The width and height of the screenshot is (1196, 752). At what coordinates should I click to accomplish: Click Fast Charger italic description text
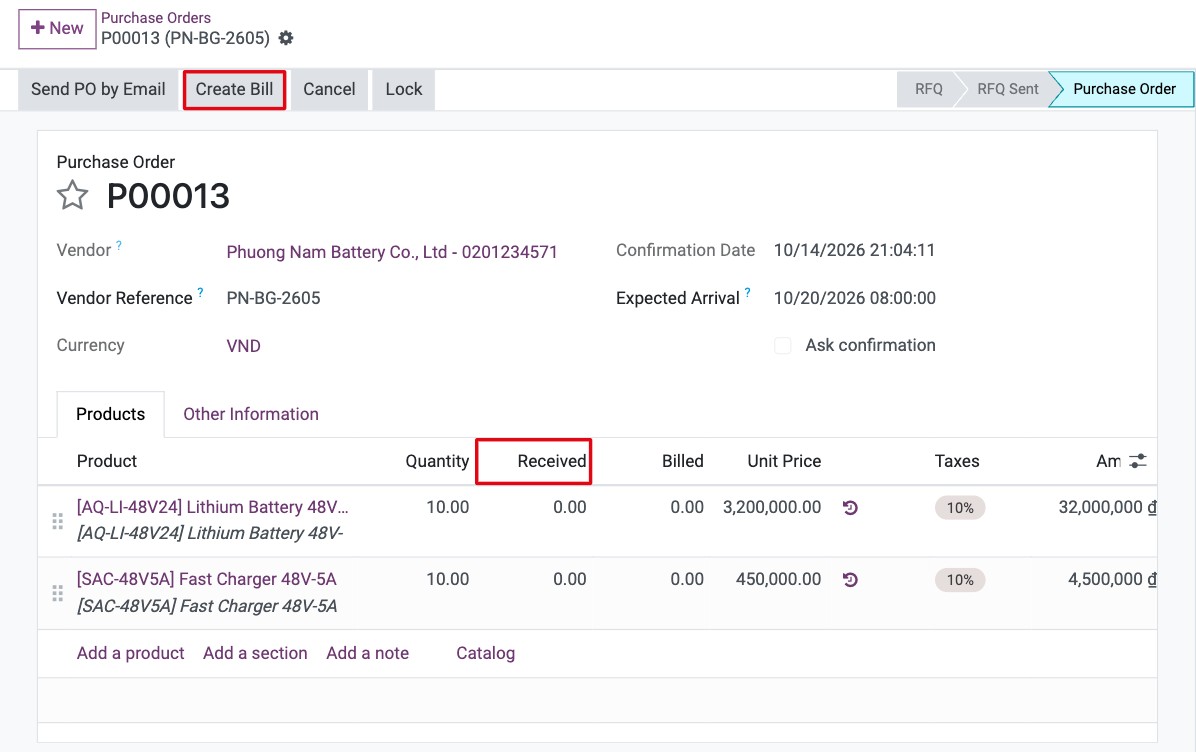click(x=207, y=606)
